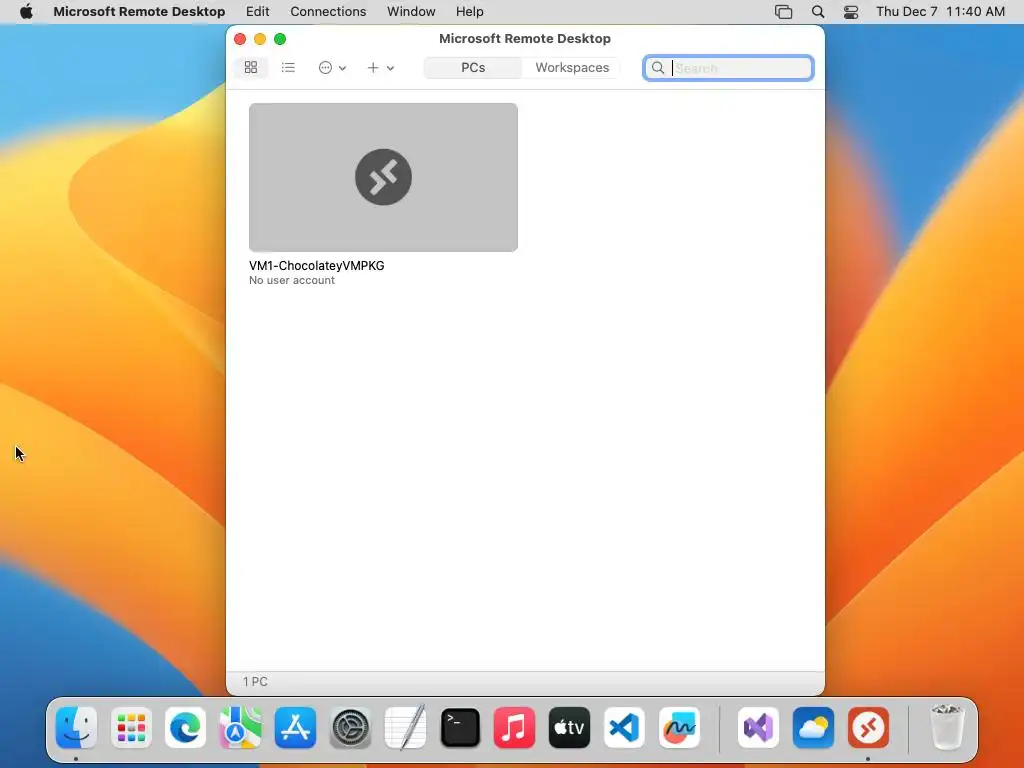This screenshot has width=1024, height=768.
Task: Open Trash from the Dock
Action: [x=946, y=728]
